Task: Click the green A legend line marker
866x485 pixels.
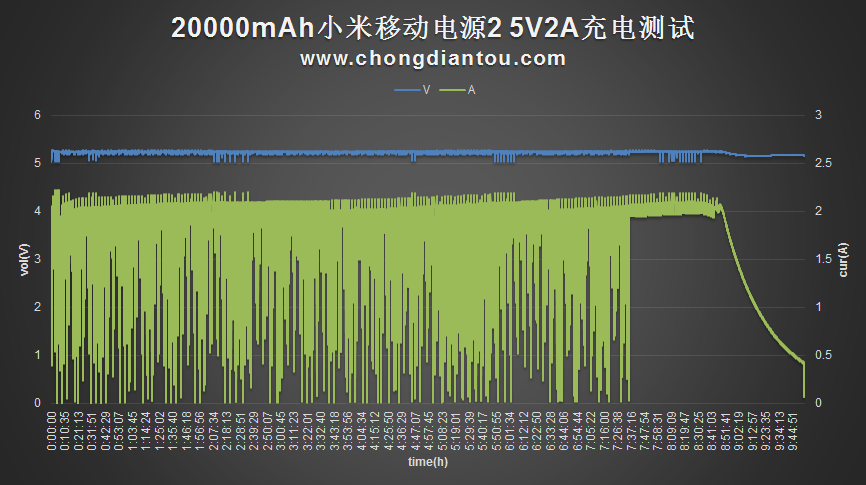Action: point(452,90)
